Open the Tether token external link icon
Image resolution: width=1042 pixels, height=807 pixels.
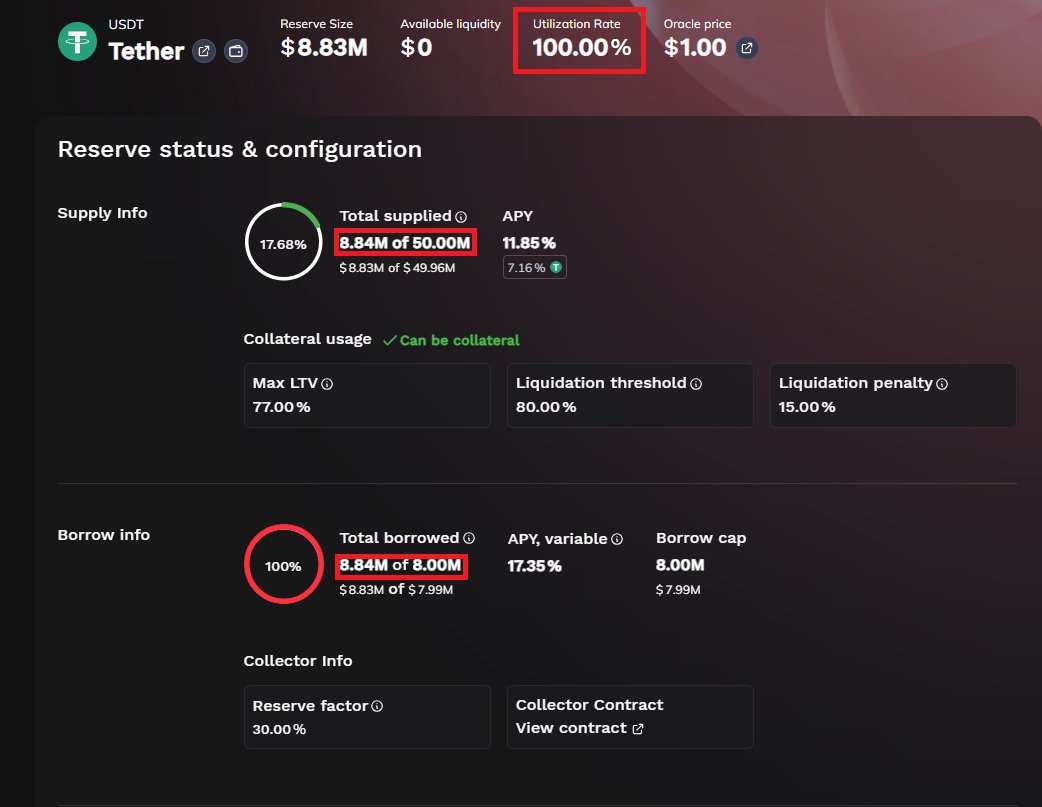point(204,51)
